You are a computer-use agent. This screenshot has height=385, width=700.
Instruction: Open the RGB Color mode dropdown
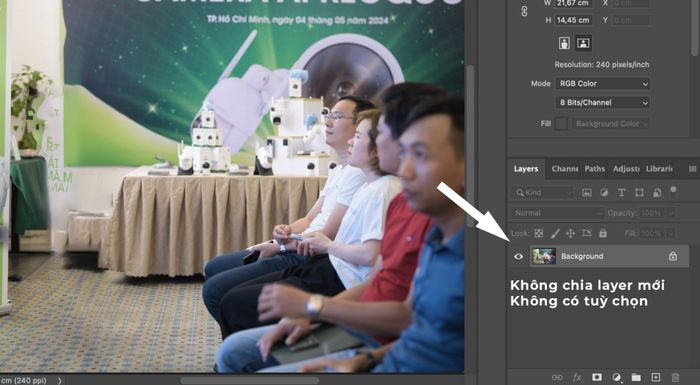pyautogui.click(x=602, y=84)
